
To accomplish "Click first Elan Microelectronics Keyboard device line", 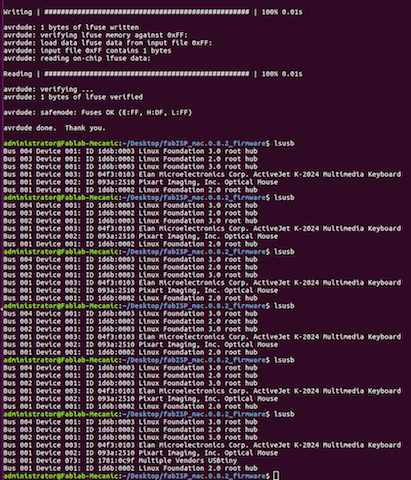I will click(202, 174).
